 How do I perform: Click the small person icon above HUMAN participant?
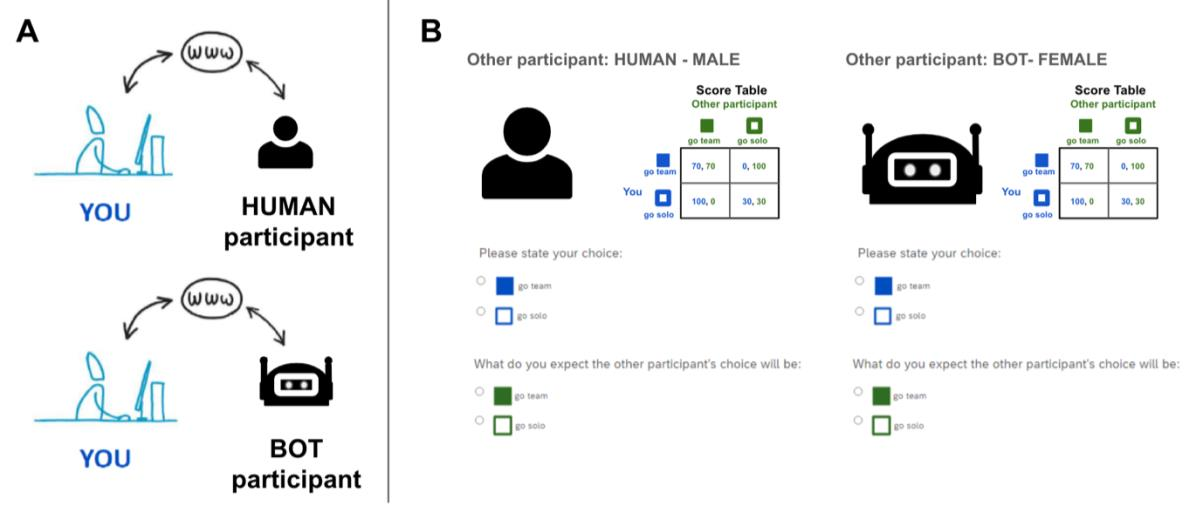[285, 142]
